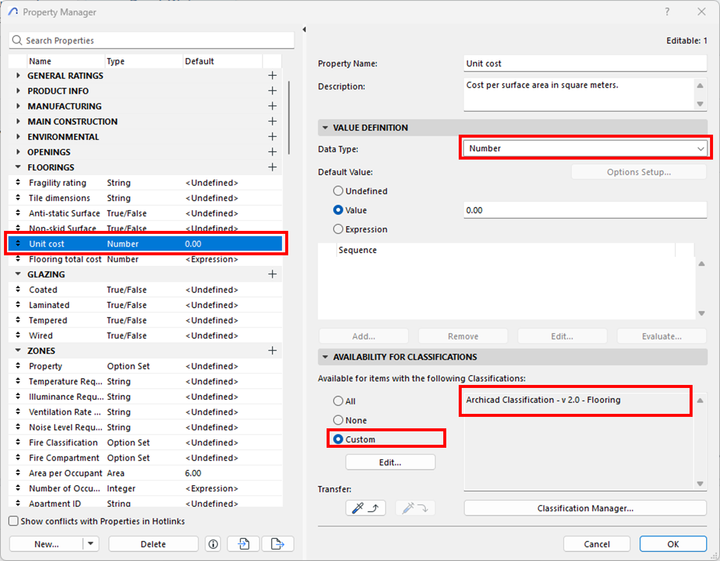Click reorder handle of Tile dimensions
This screenshot has width=720, height=561.
tap(18, 198)
